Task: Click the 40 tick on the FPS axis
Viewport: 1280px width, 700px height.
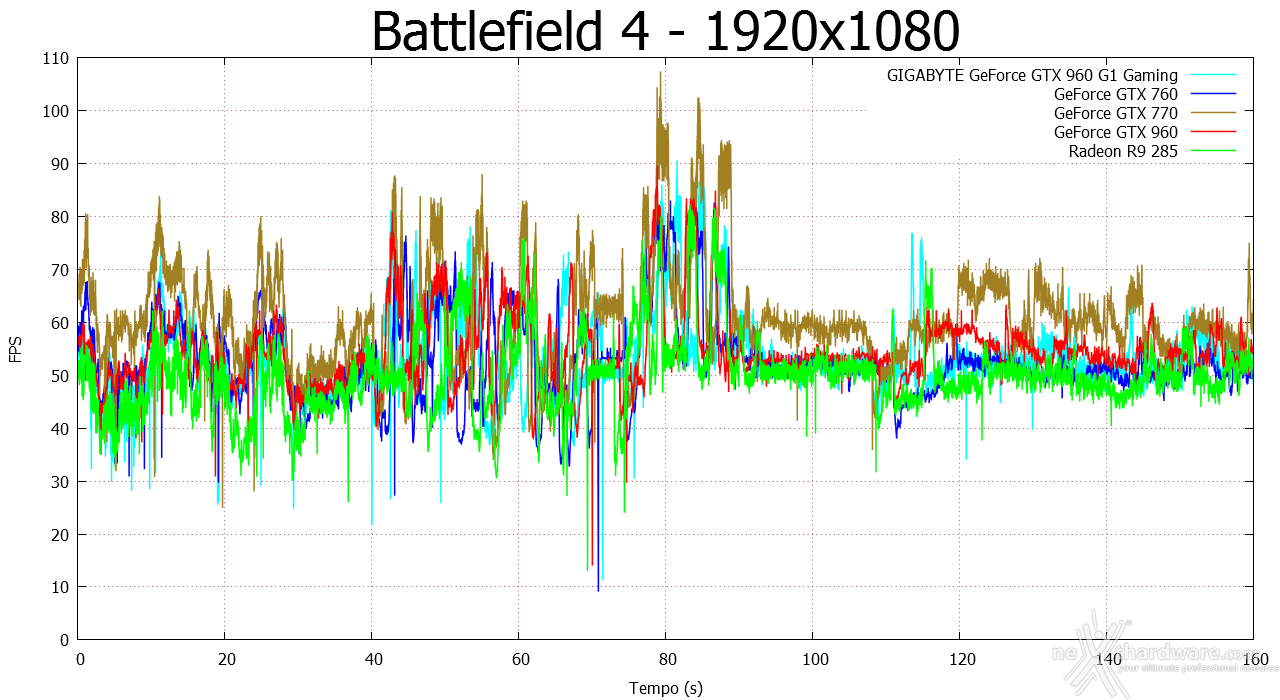Action: [60, 429]
